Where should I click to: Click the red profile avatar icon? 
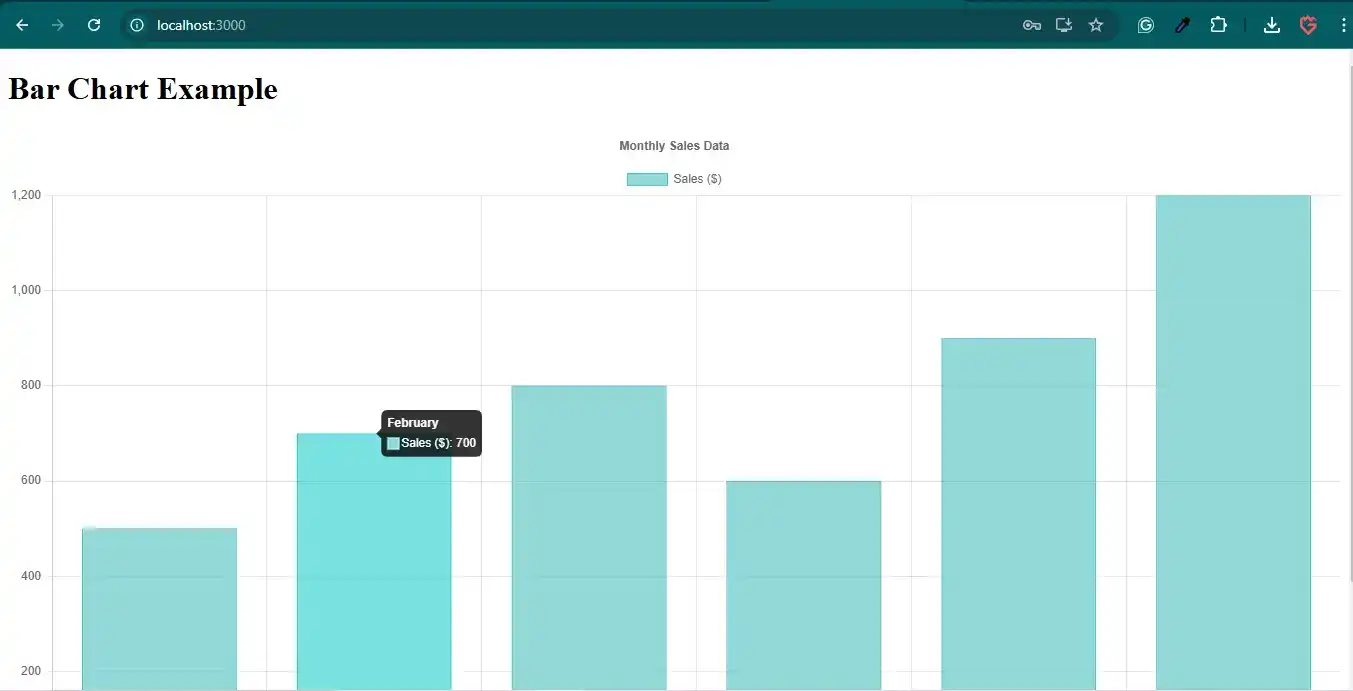1308,25
